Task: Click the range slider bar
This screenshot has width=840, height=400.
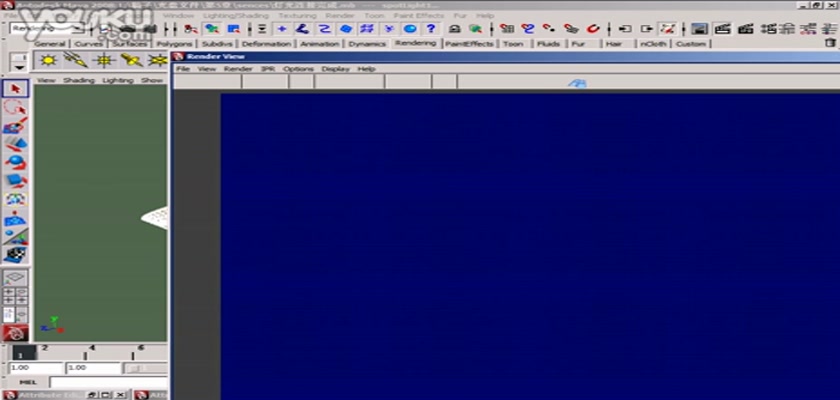Action: pyautogui.click(x=146, y=368)
